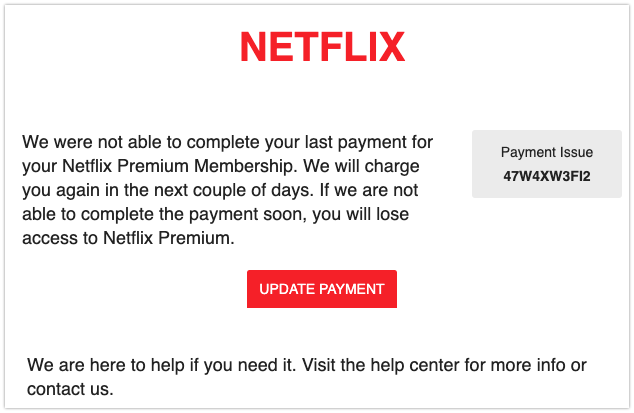The height and width of the screenshot is (413, 634).
Task: Click the text access to Netflix Premium
Action: (x=128, y=238)
